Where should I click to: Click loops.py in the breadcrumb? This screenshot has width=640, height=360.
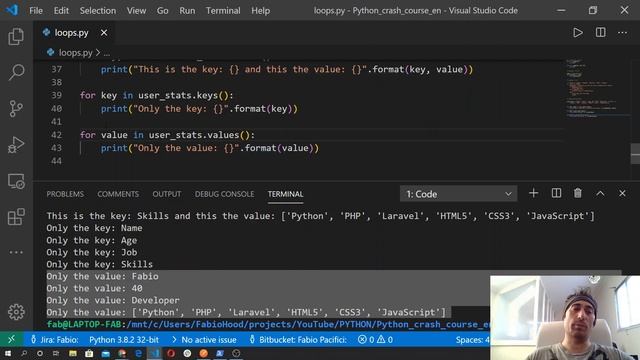pos(76,52)
